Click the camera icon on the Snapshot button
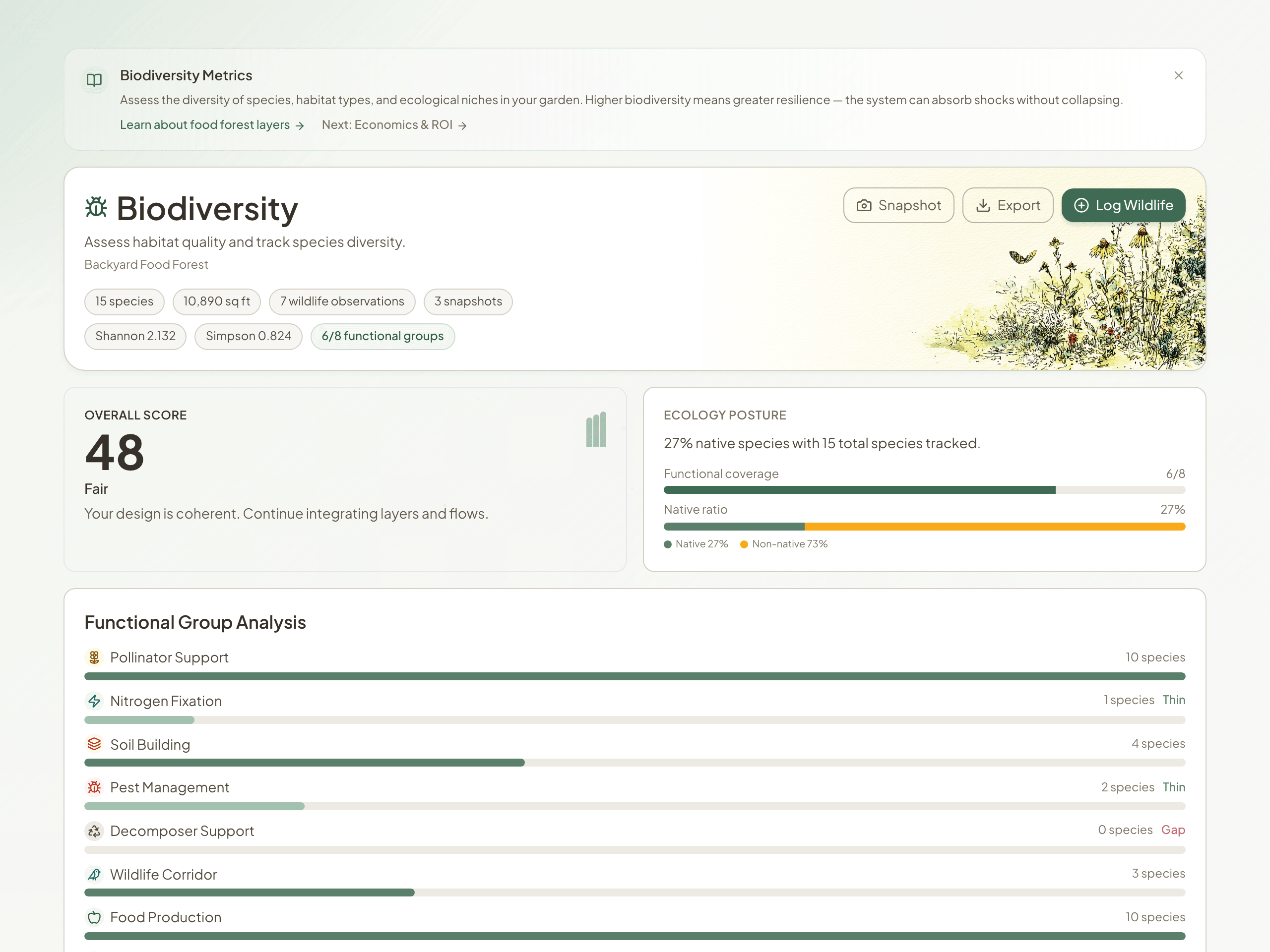This screenshot has height=952, width=1270. [865, 205]
